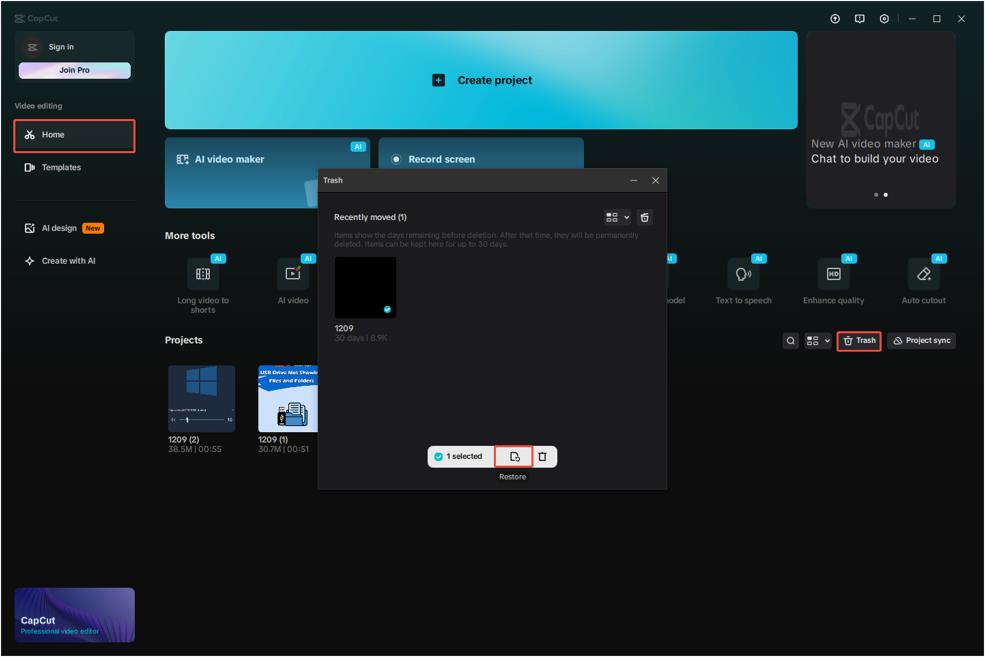This screenshot has width=985, height=657.
Task: Minimize the Trash dialog
Action: 634,180
